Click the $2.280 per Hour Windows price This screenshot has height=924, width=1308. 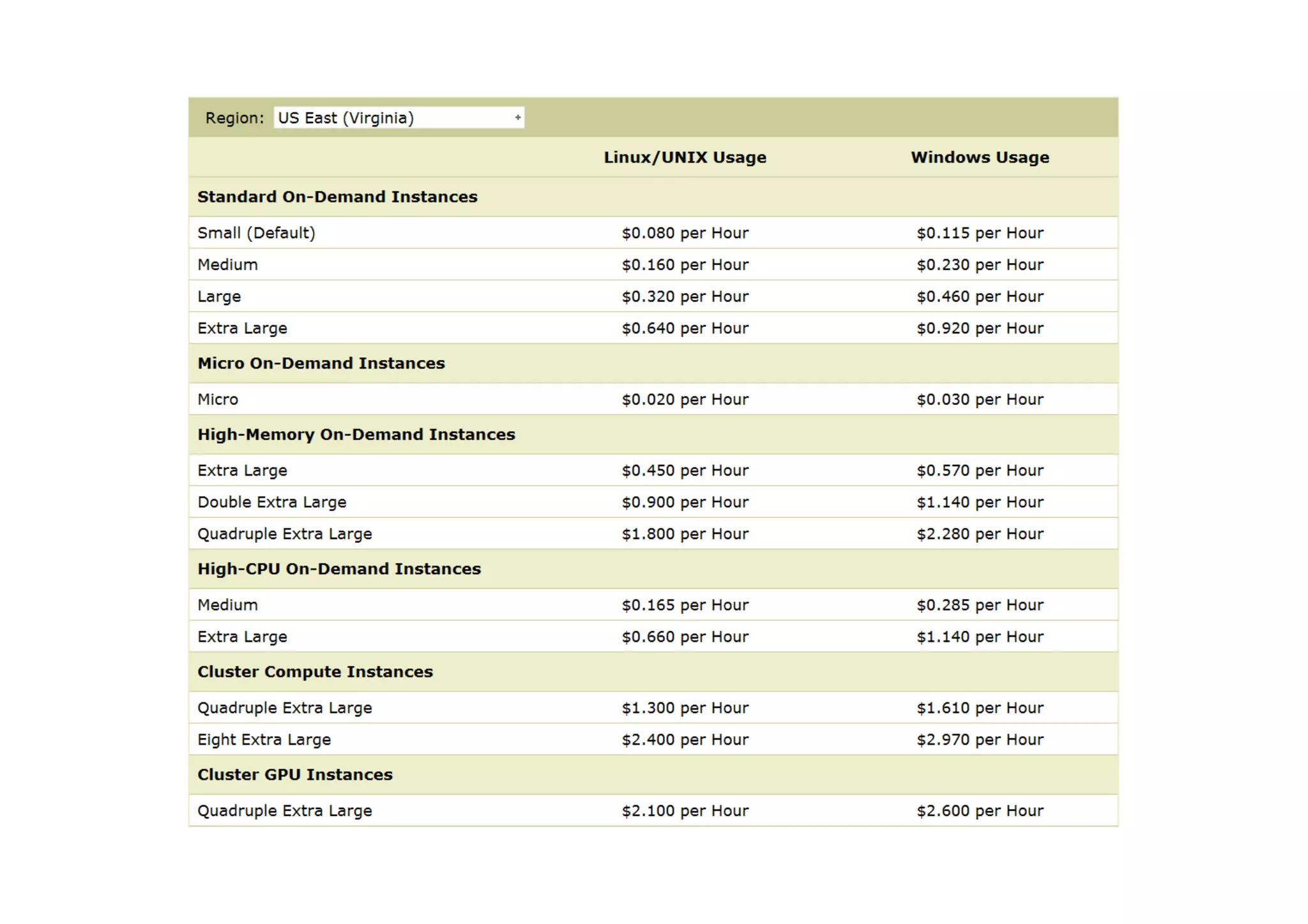[x=980, y=534]
